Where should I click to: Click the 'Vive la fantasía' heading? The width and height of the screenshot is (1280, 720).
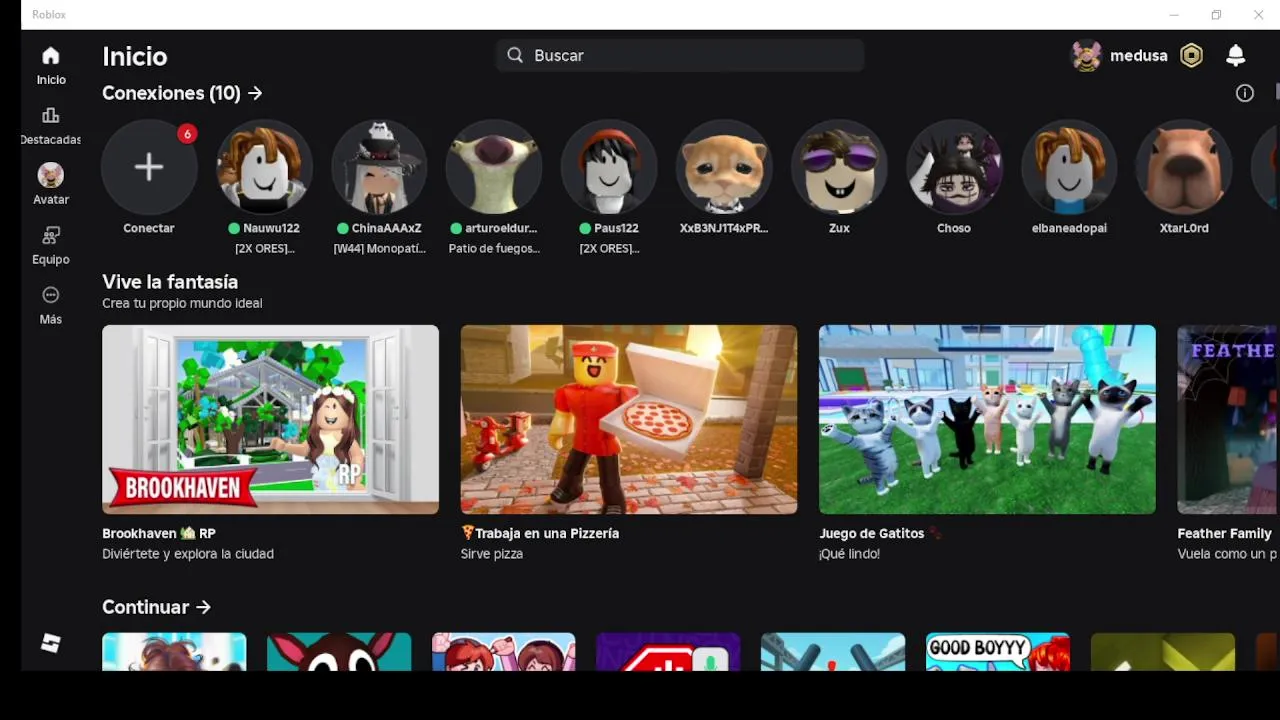tap(170, 282)
